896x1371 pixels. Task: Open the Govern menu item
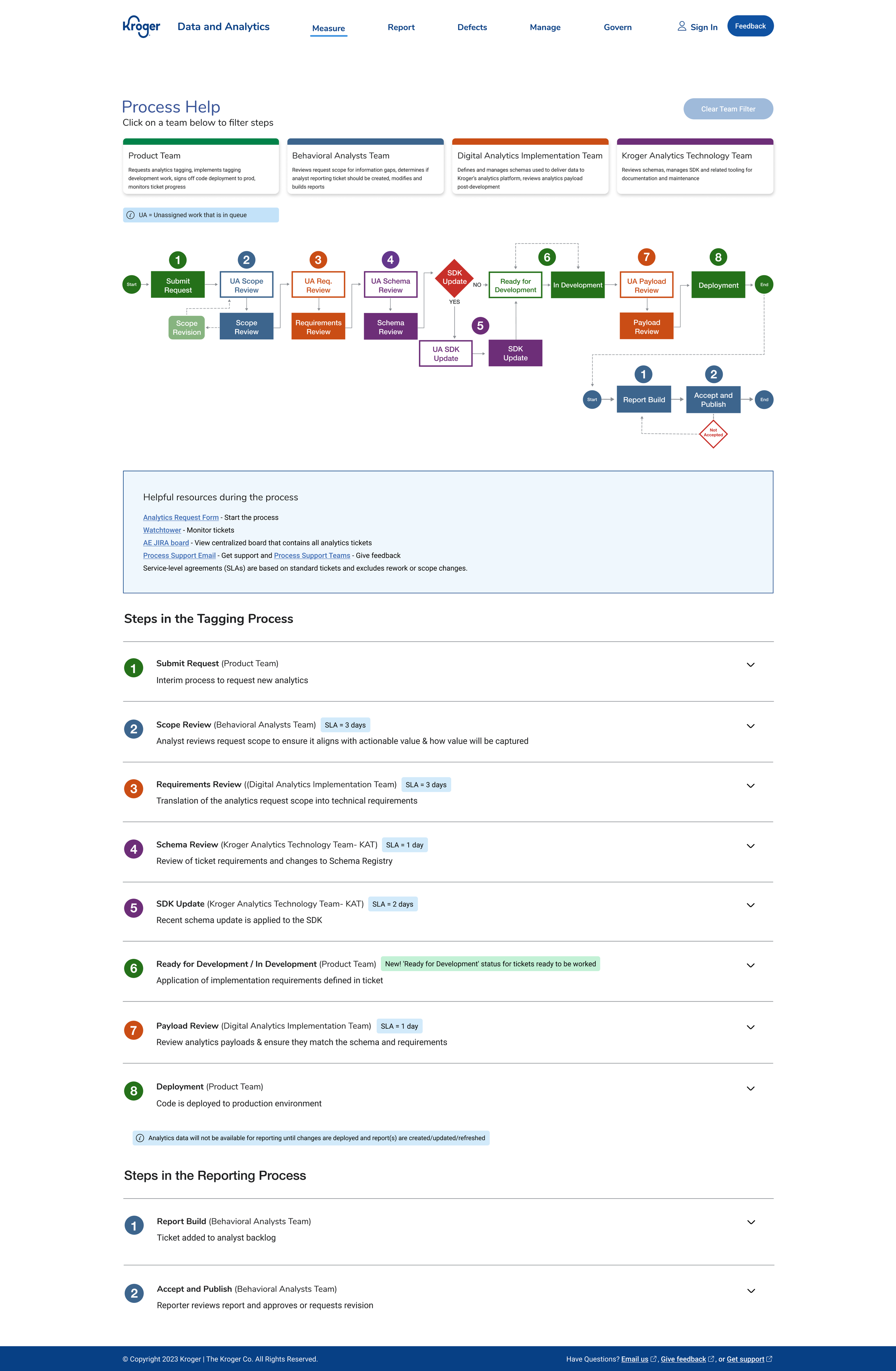coord(617,28)
